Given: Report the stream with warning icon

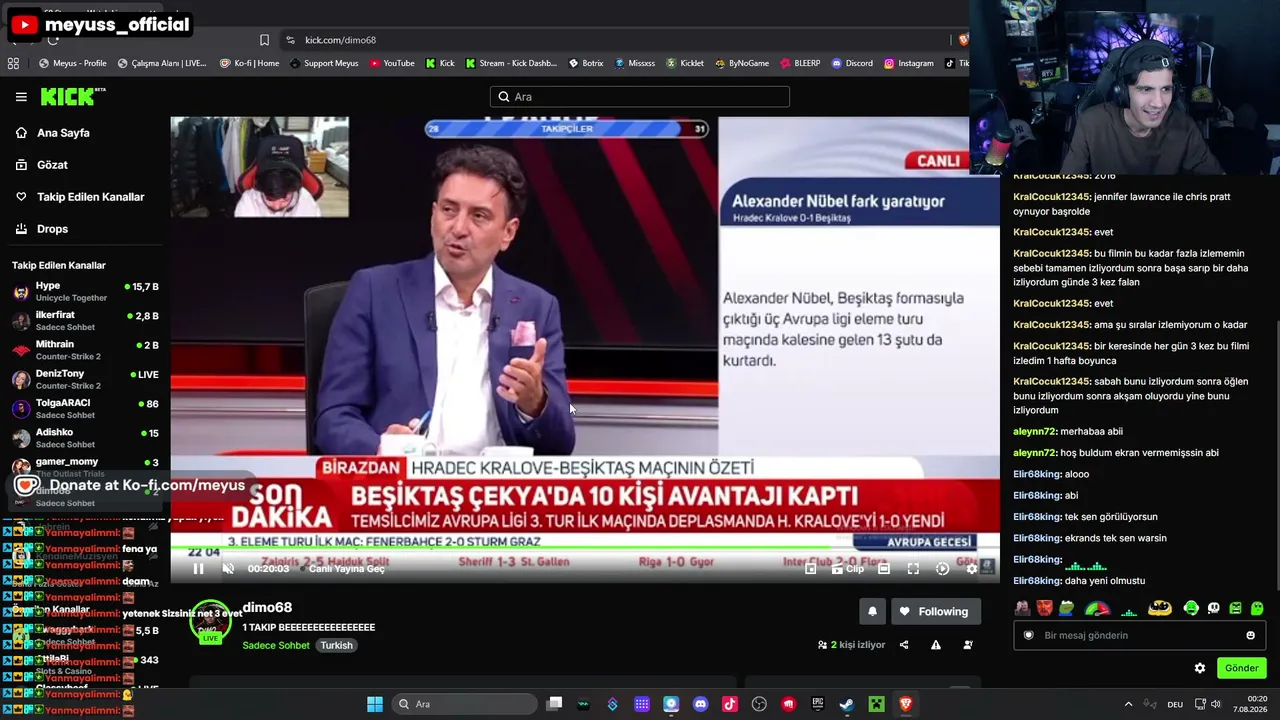Looking at the screenshot, I should [936, 645].
